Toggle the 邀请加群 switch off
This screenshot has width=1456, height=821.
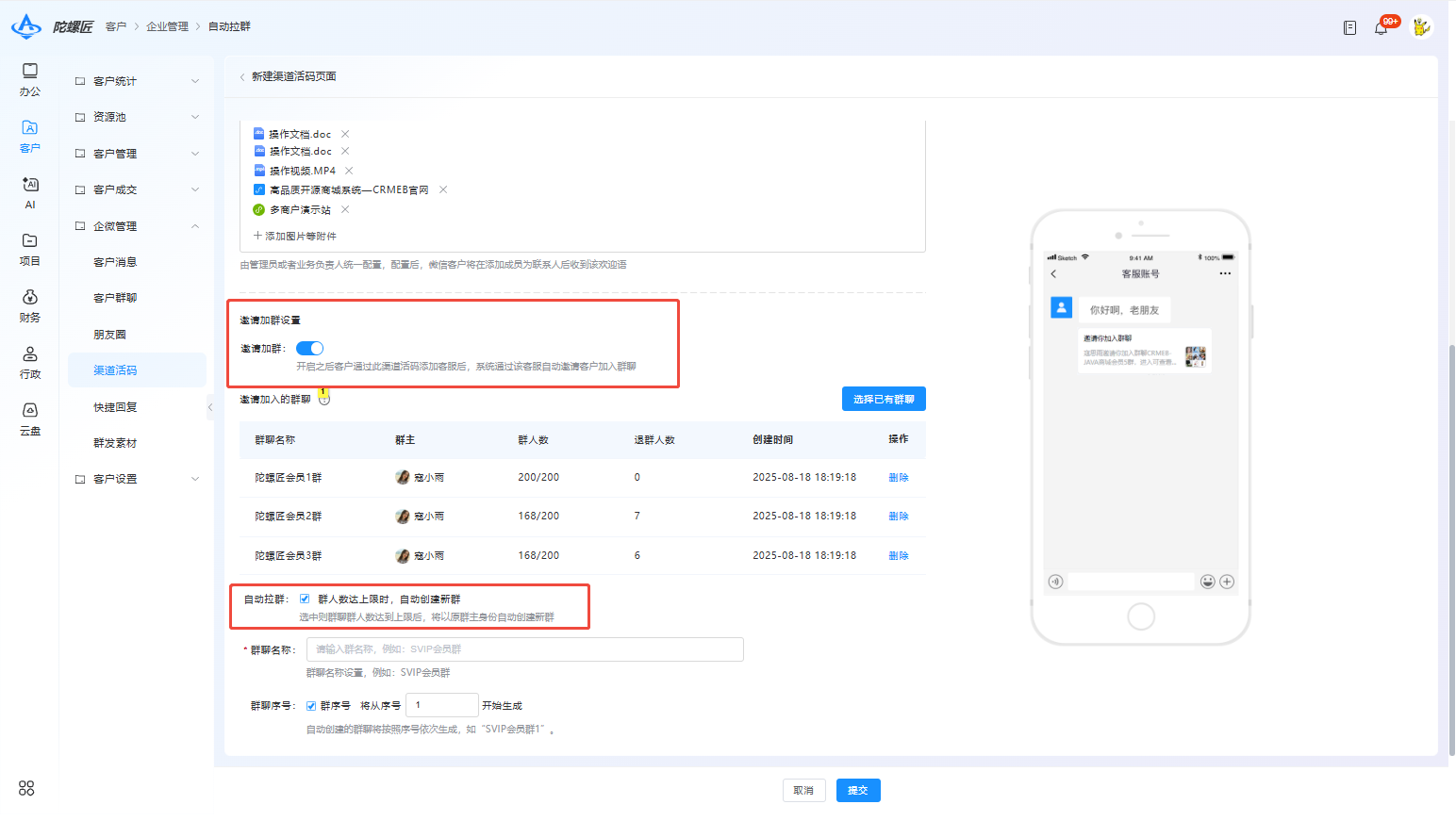(309, 348)
